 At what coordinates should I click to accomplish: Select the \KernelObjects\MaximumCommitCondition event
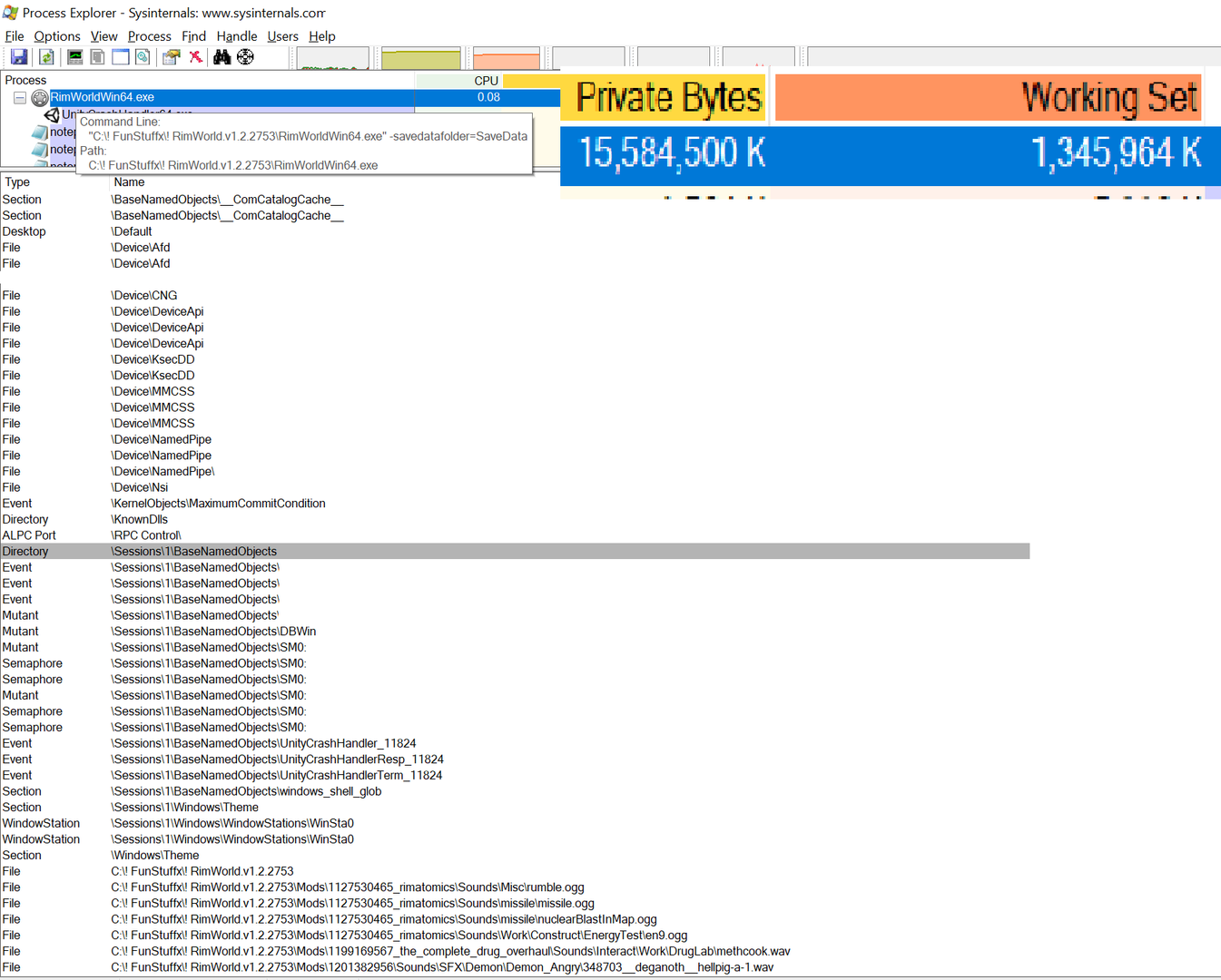515,504
